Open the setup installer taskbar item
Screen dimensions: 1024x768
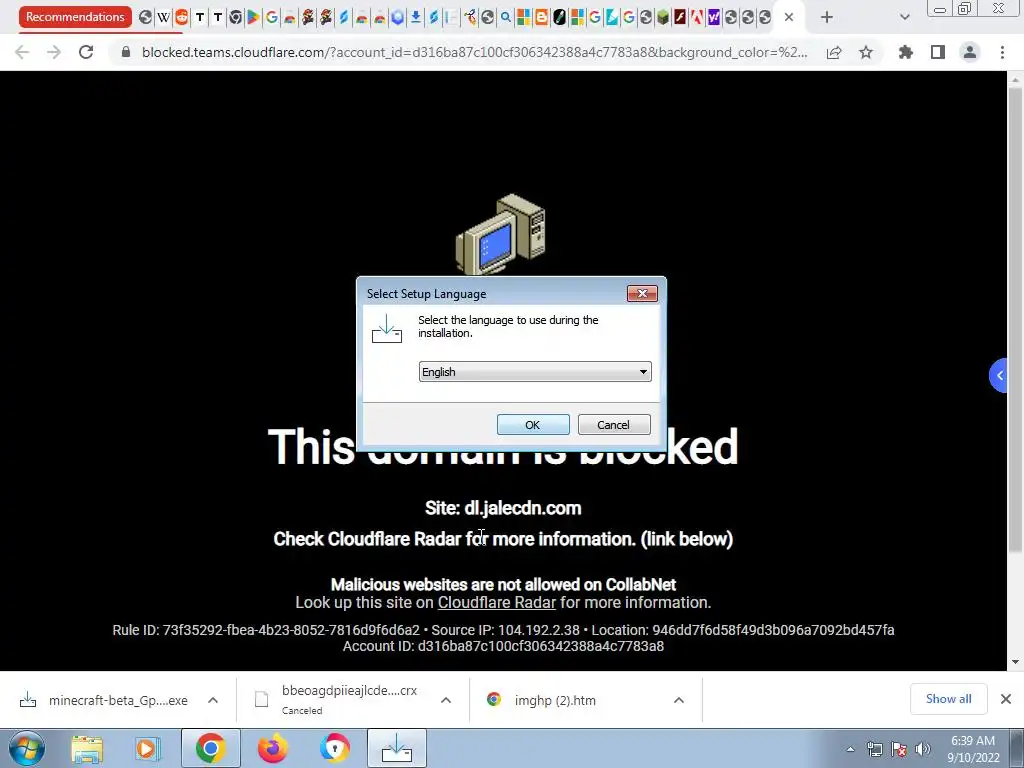(x=396, y=748)
